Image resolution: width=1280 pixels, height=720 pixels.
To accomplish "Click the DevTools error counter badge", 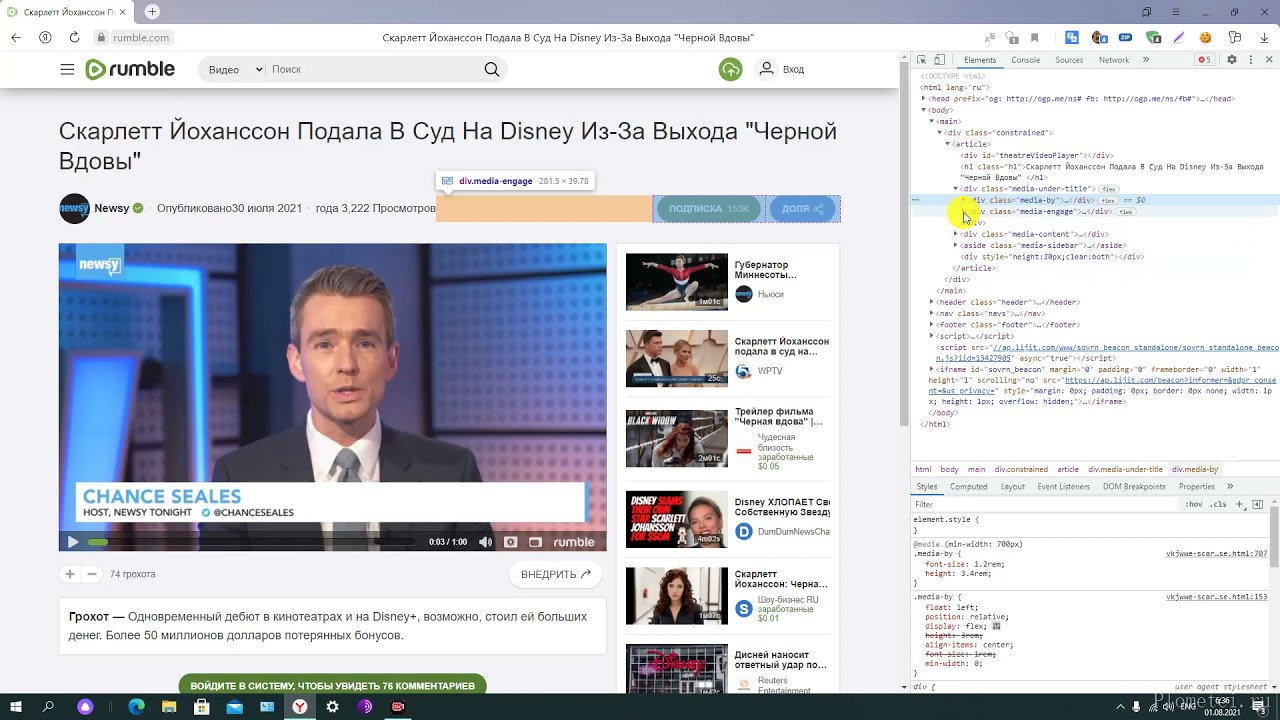I will [x=1205, y=60].
